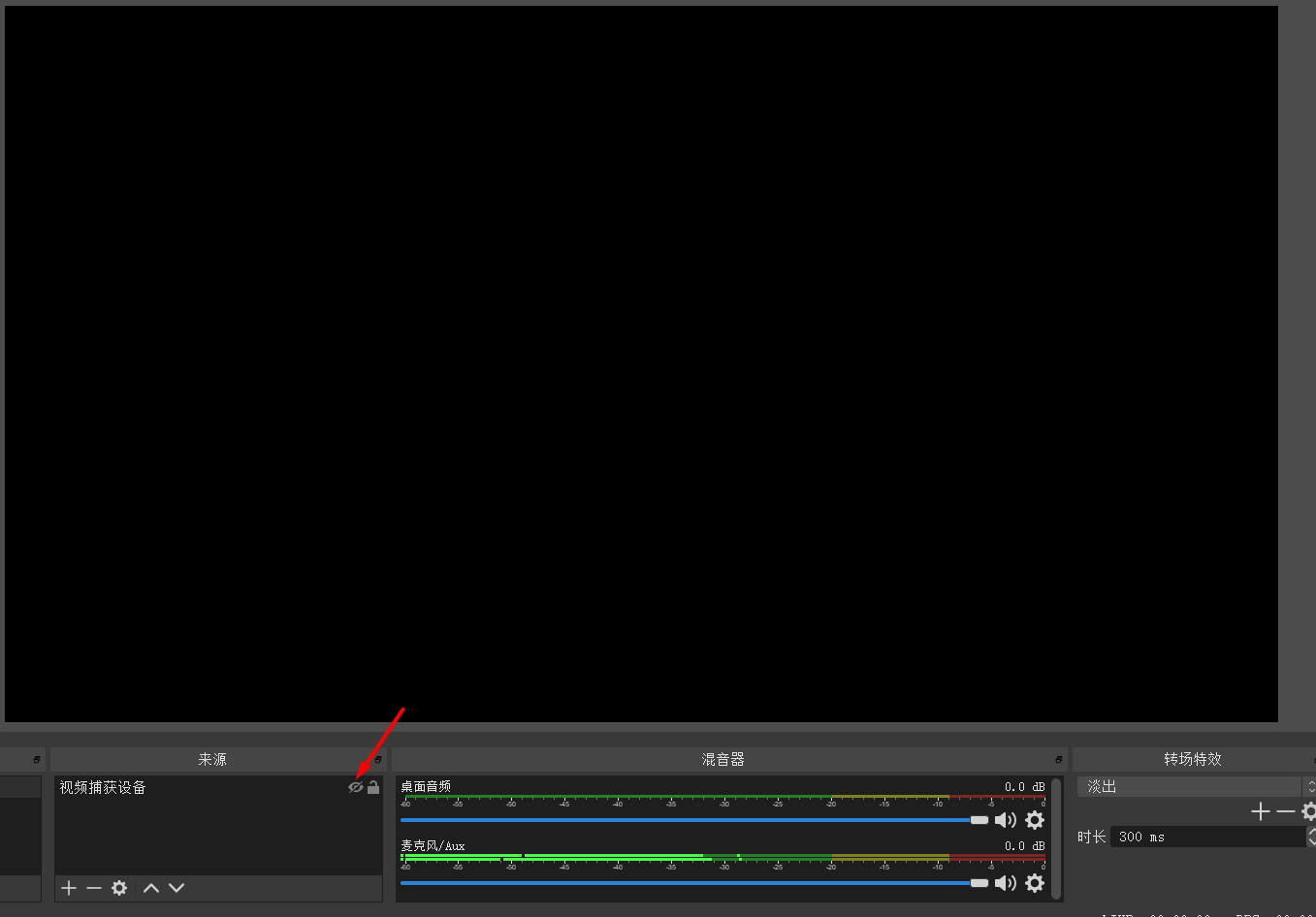The width and height of the screenshot is (1316, 917).
Task: Click the black preview canvas
Action: pyautogui.click(x=641, y=364)
